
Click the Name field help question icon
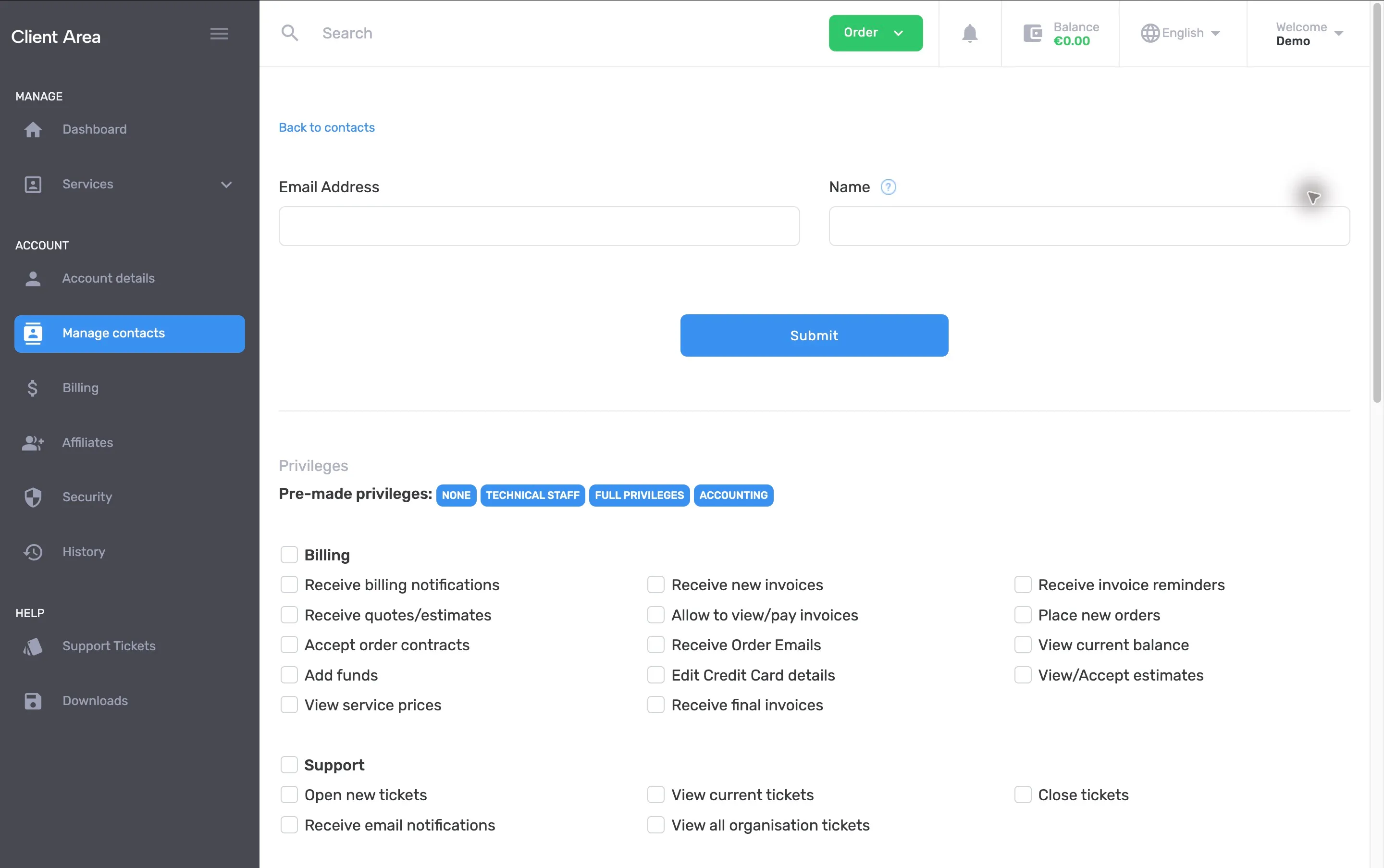click(888, 187)
